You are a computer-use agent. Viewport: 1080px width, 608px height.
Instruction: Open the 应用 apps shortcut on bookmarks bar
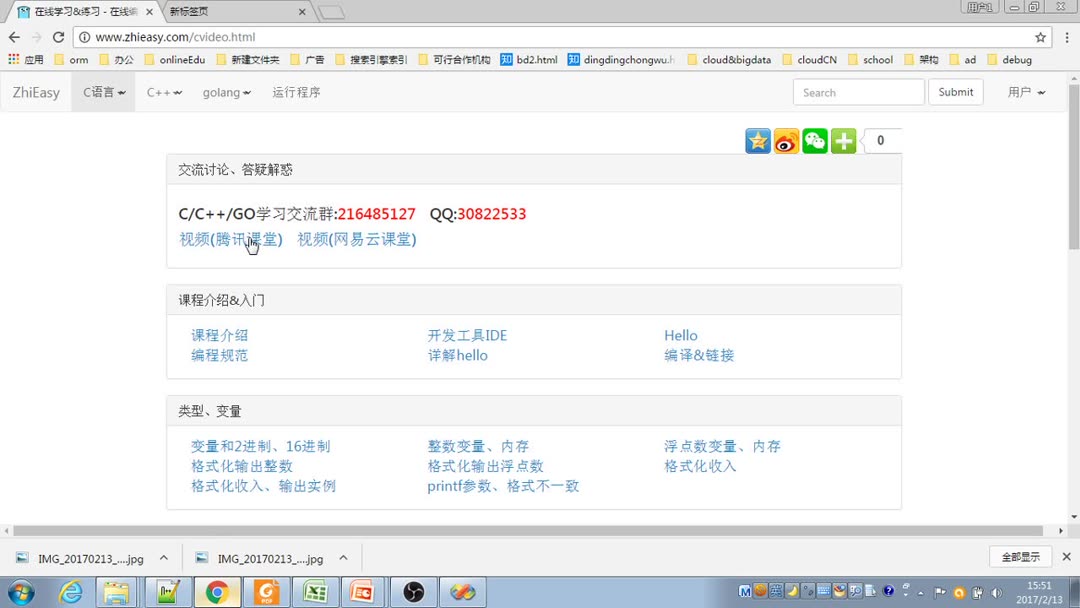click(26, 59)
